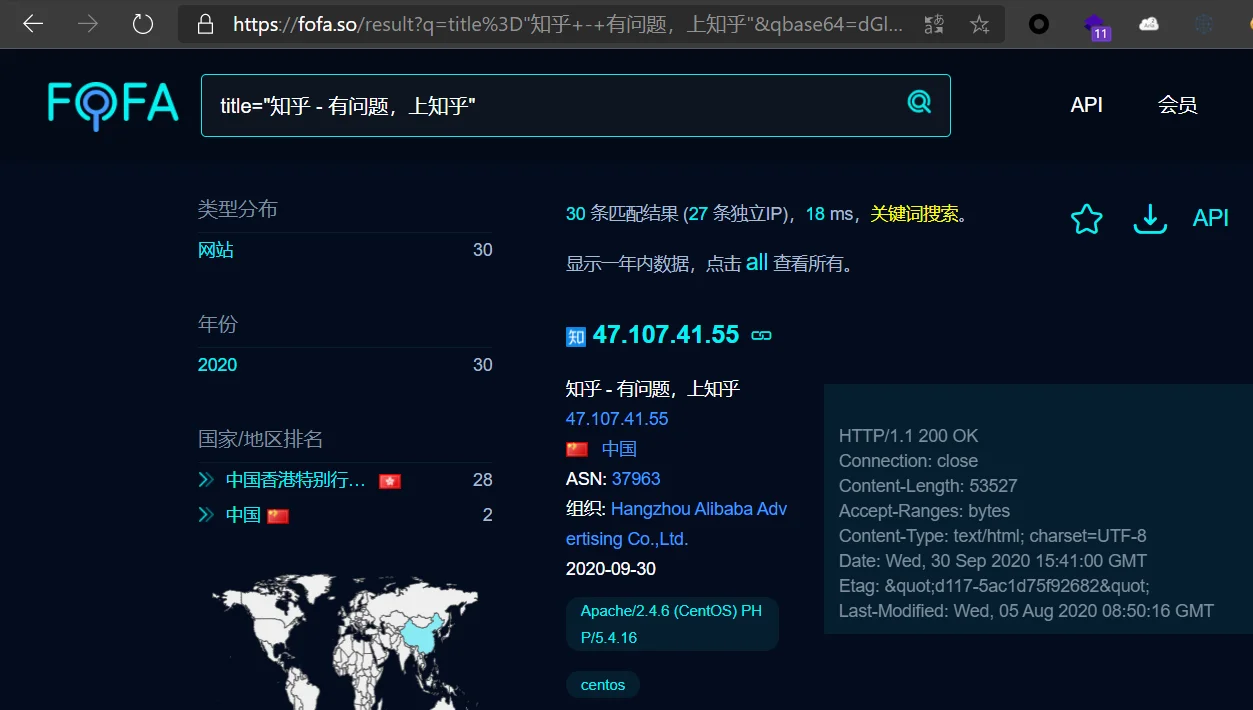Viewport: 1253px width, 710px height.
Task: Click the HTTP/1.1 200 OK line
Action: tap(909, 436)
